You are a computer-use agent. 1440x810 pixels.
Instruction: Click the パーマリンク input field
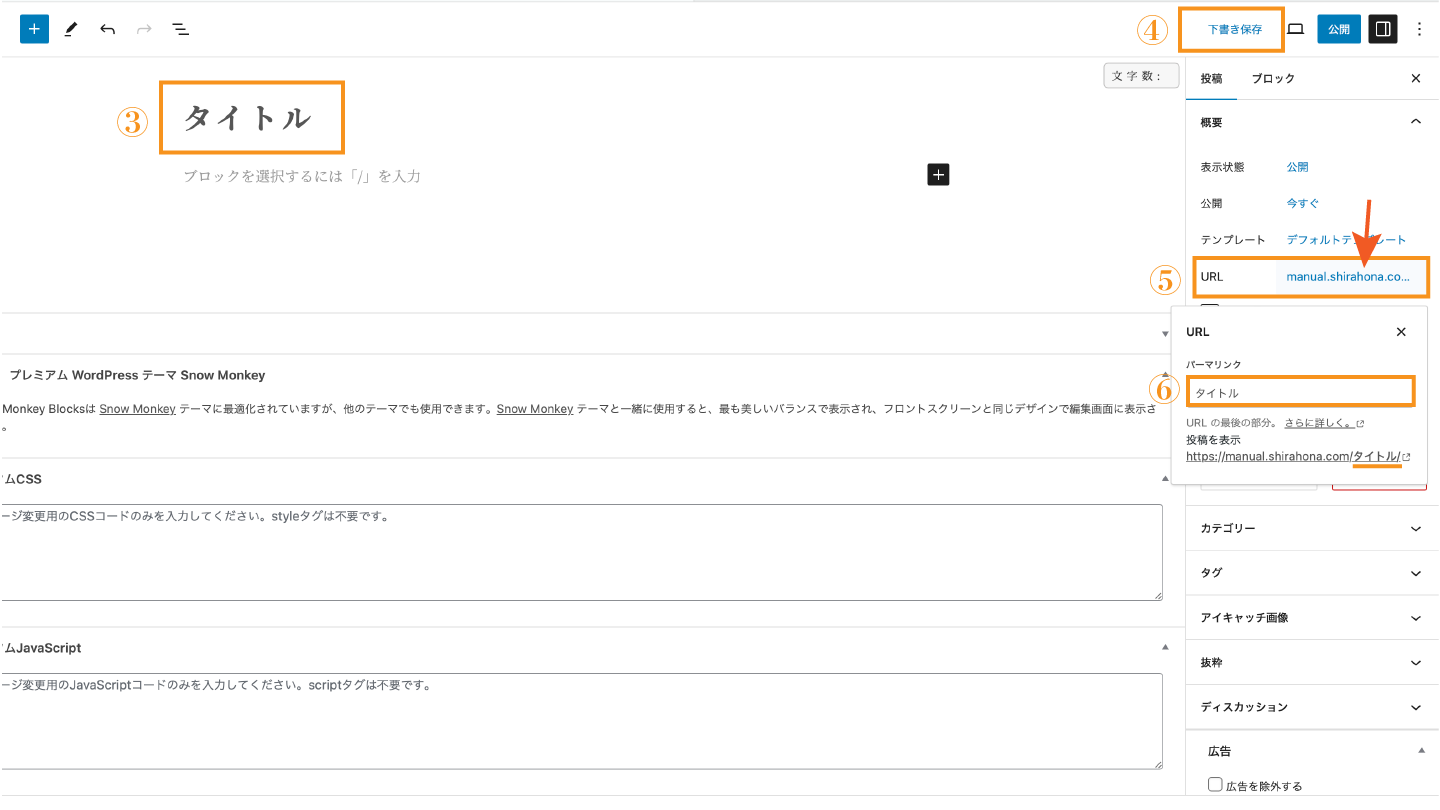click(x=1300, y=393)
